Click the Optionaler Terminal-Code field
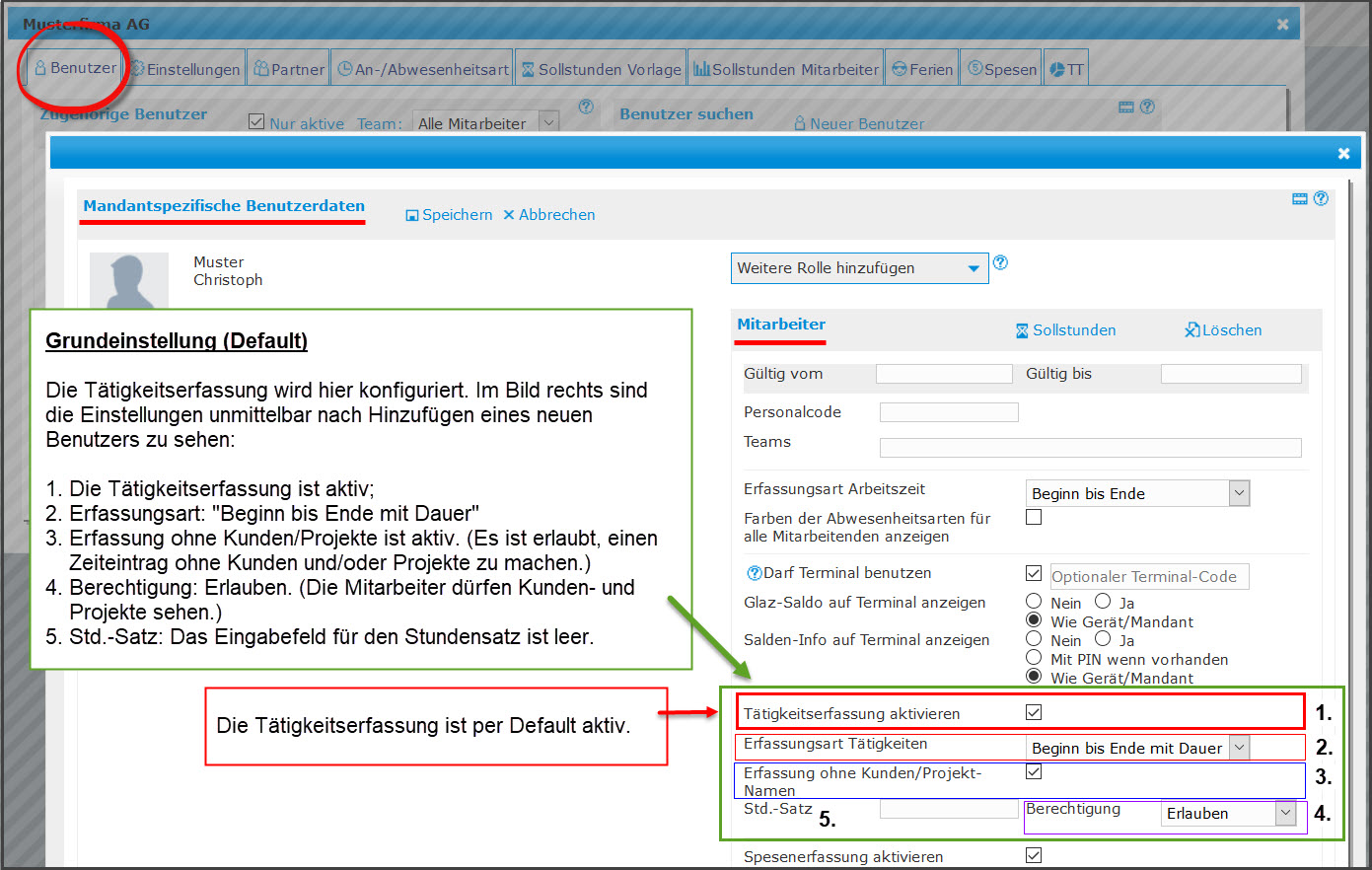 point(1149,577)
